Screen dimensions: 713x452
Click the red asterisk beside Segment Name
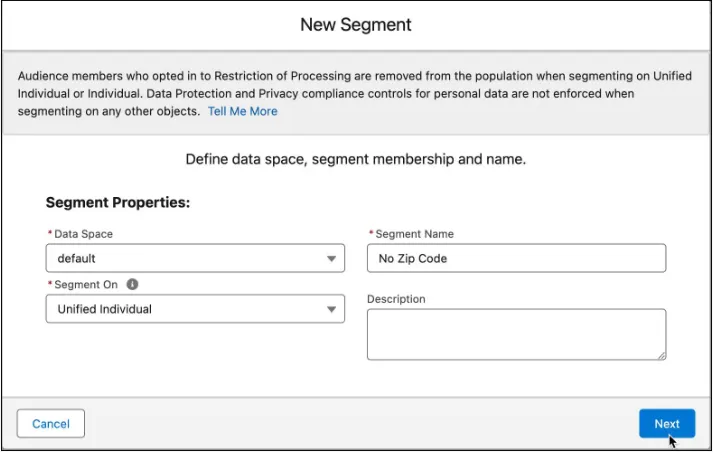click(371, 234)
